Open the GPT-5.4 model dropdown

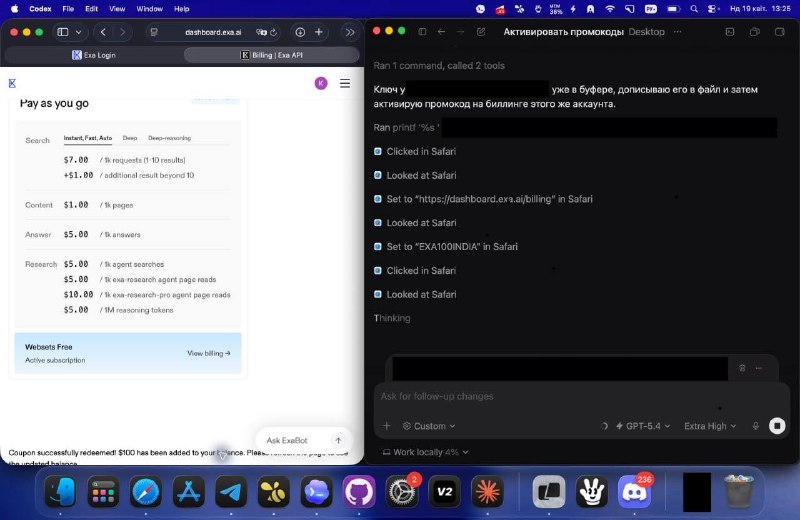pos(633,426)
